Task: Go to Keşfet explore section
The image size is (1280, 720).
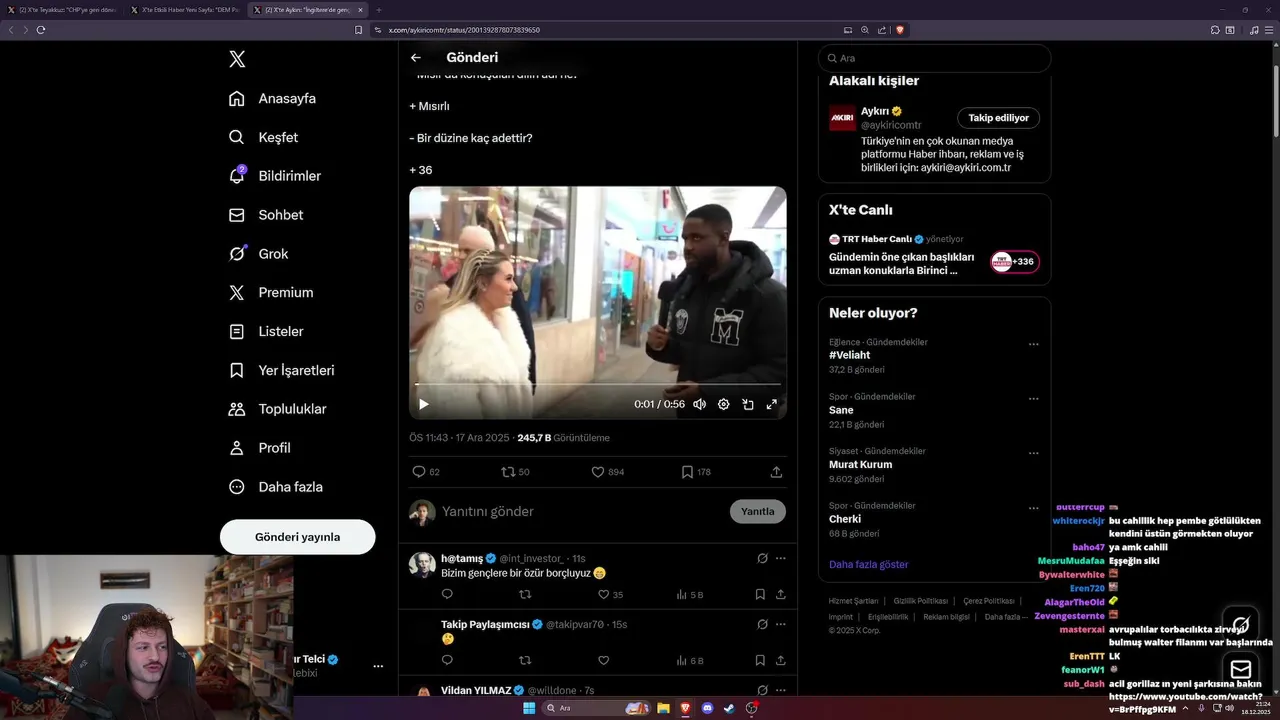Action: tap(263, 137)
